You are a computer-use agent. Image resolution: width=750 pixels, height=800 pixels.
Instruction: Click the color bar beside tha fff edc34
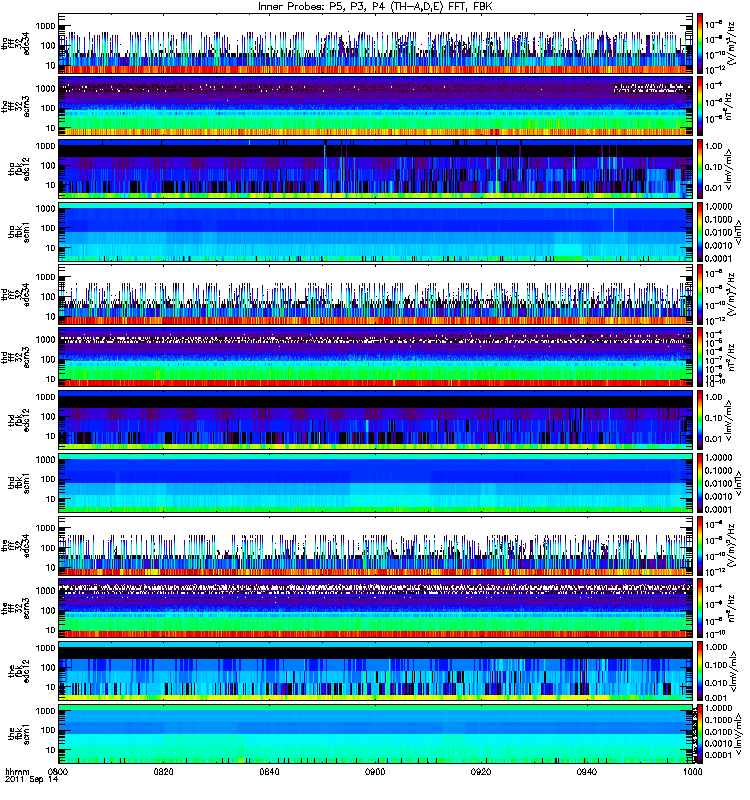point(699,43)
